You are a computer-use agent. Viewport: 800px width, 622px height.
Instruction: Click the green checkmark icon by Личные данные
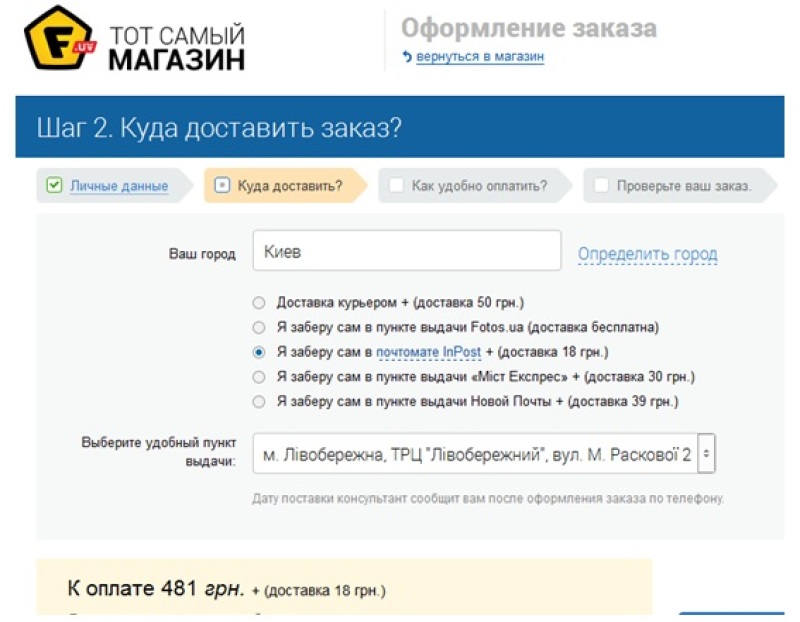pyautogui.click(x=54, y=185)
